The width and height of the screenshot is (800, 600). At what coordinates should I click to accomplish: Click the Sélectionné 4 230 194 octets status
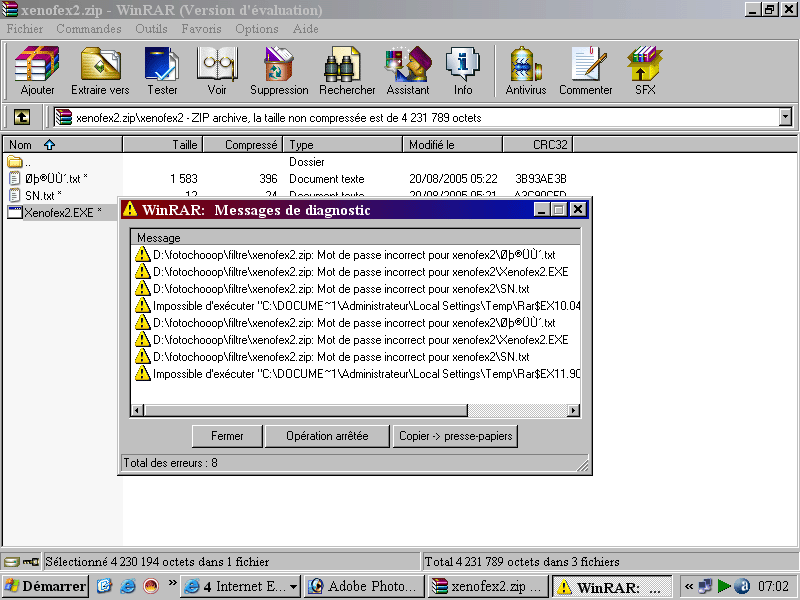[157, 562]
